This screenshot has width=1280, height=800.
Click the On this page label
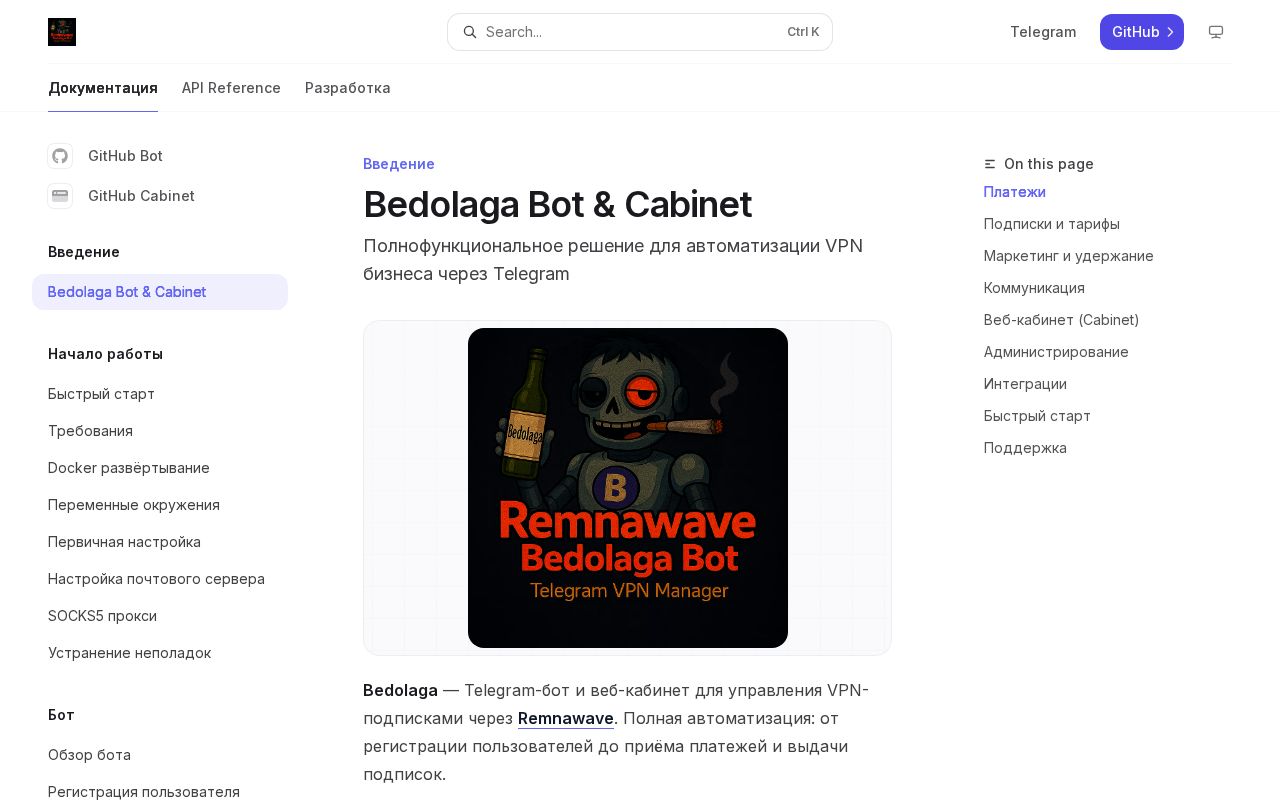coord(1049,164)
